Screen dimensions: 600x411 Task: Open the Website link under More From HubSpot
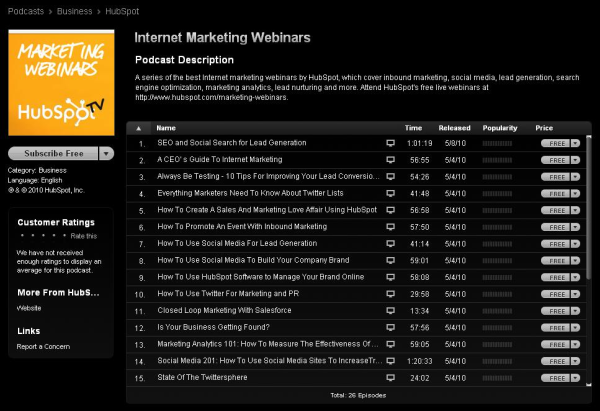pos(29,309)
